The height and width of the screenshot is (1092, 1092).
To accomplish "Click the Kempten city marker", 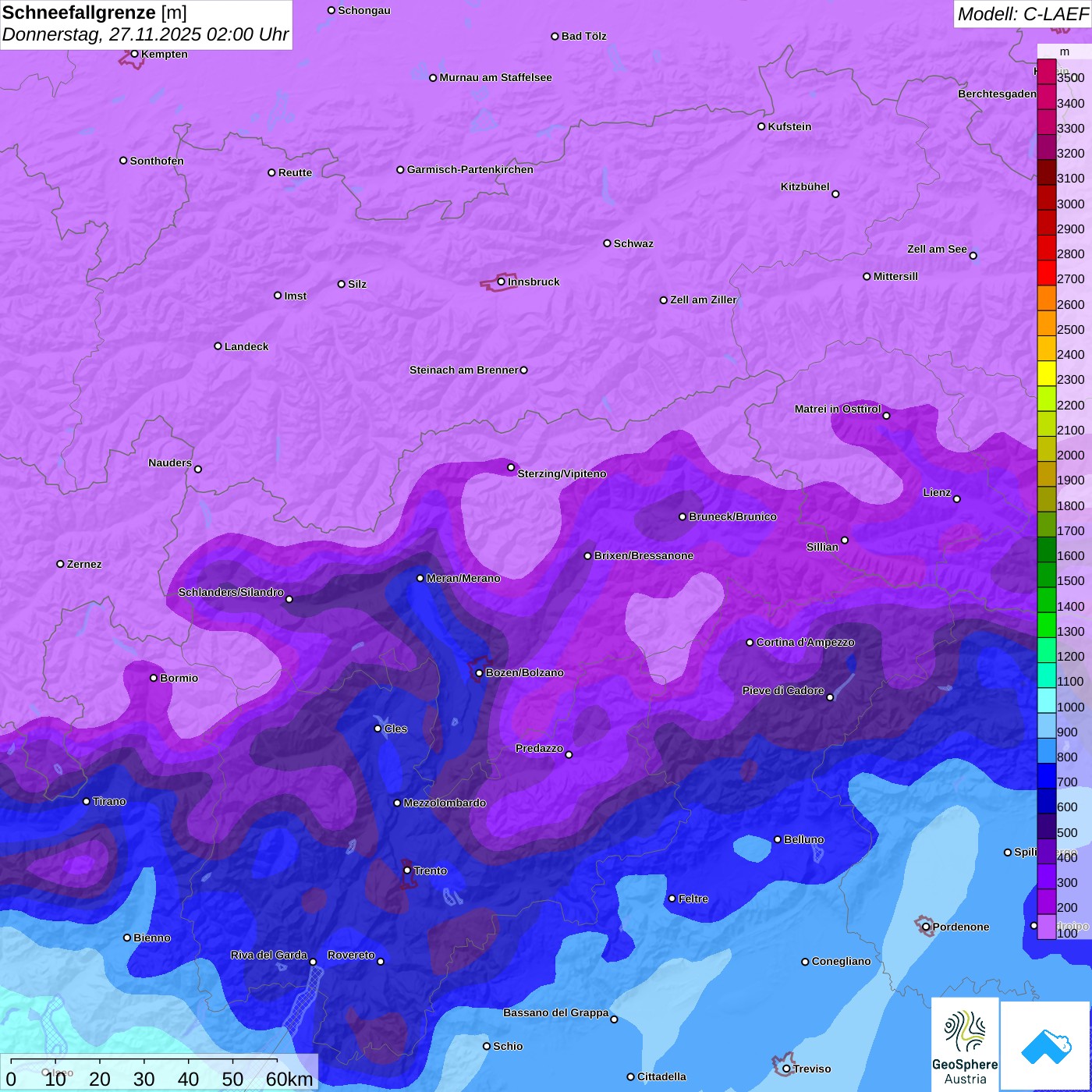I will point(134,54).
